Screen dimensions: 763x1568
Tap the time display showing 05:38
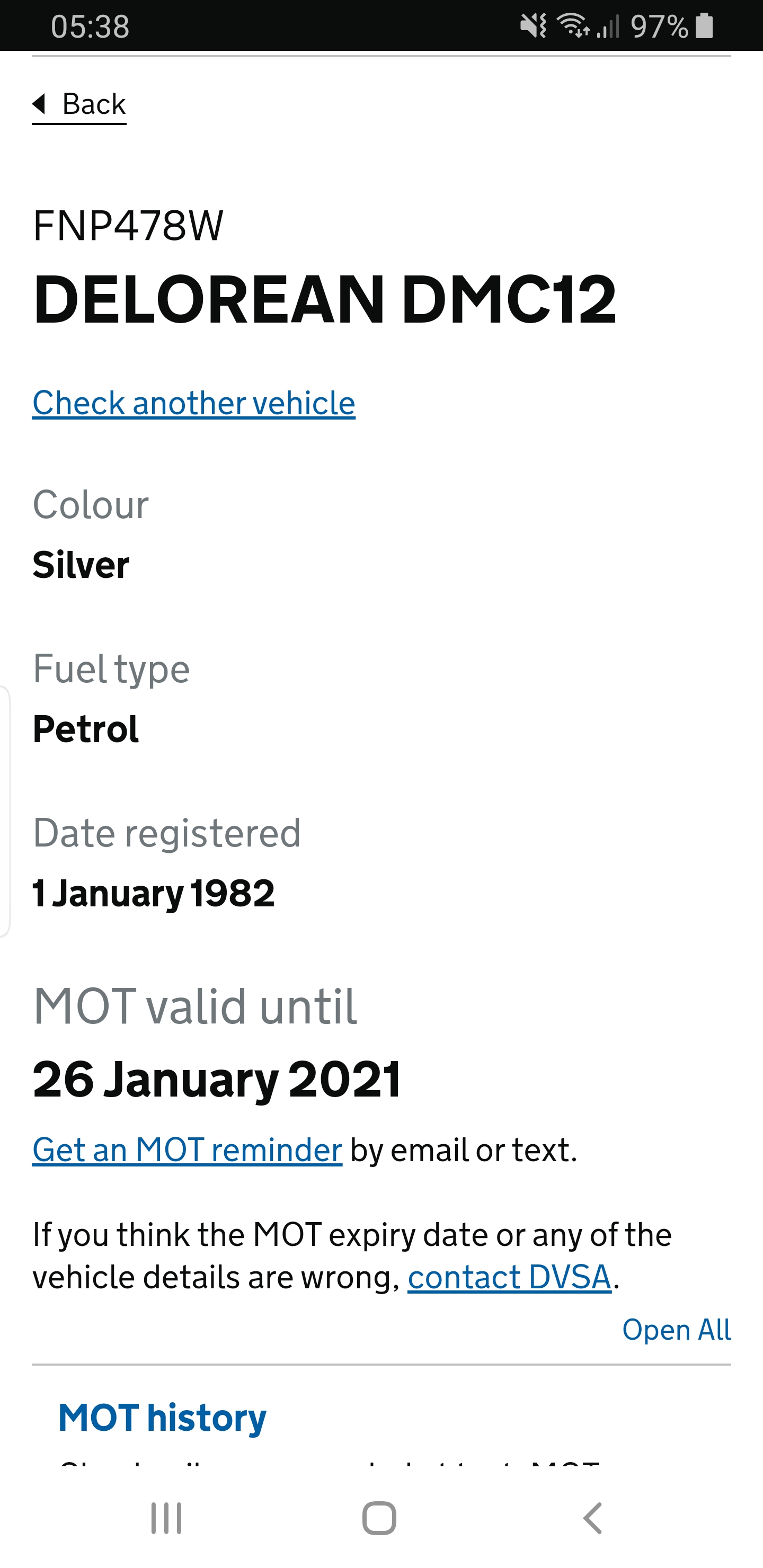pos(89,25)
